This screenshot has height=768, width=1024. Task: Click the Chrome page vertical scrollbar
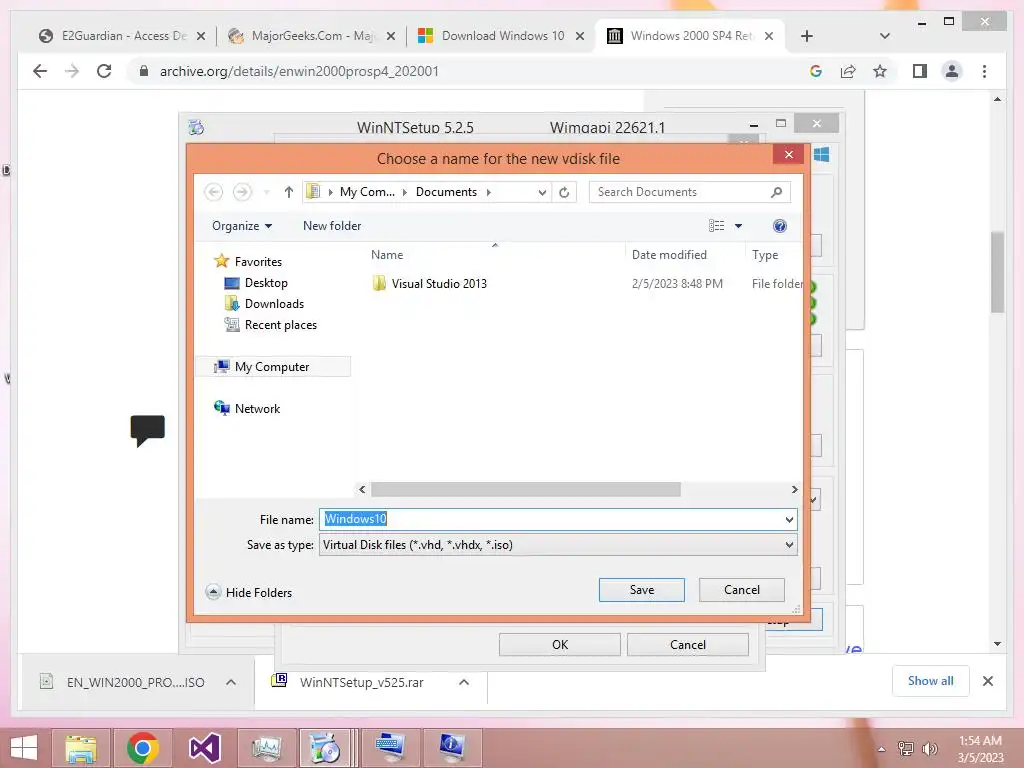click(x=997, y=272)
